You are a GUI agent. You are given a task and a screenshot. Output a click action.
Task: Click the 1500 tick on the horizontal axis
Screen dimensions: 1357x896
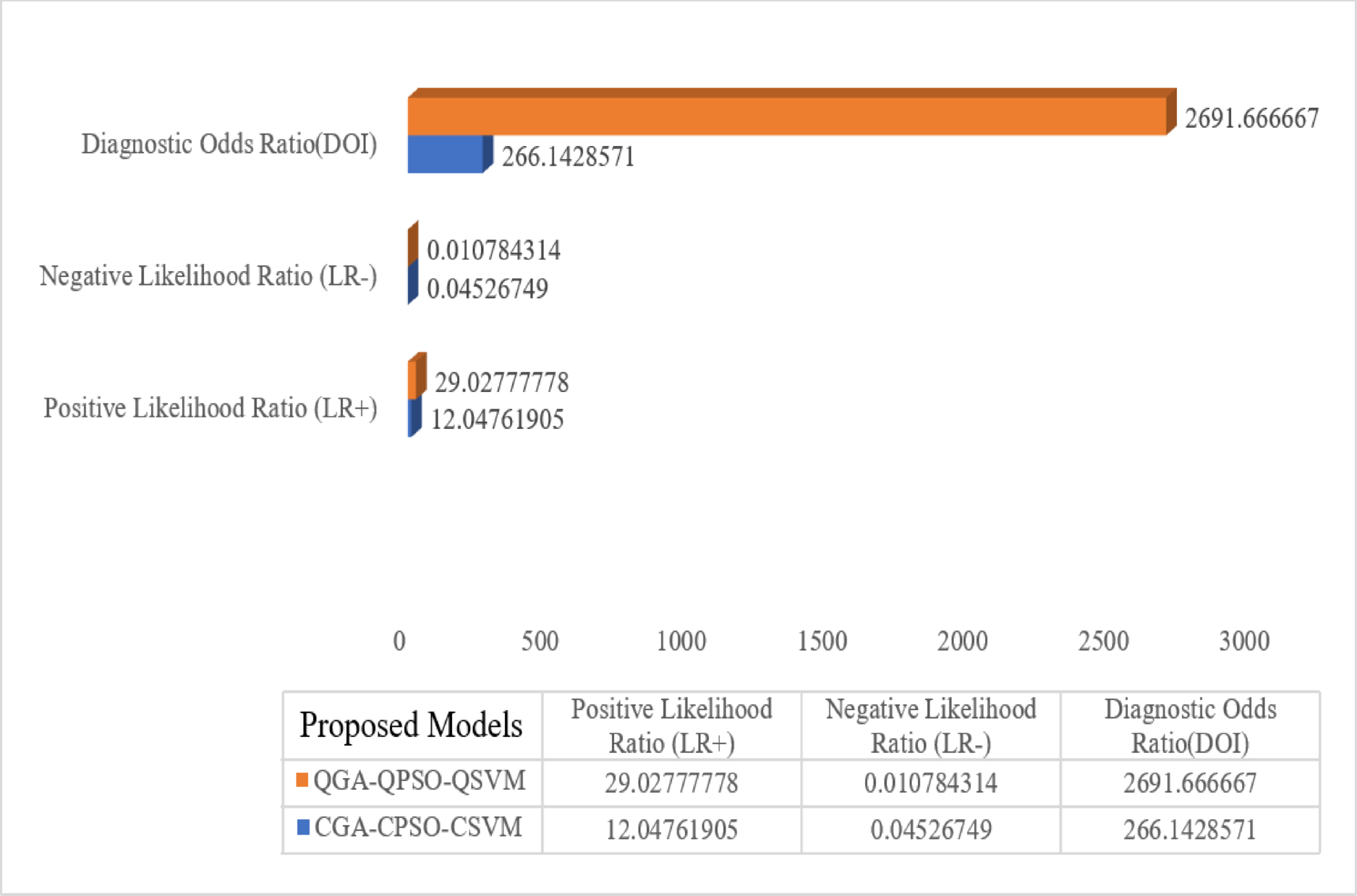click(x=822, y=641)
